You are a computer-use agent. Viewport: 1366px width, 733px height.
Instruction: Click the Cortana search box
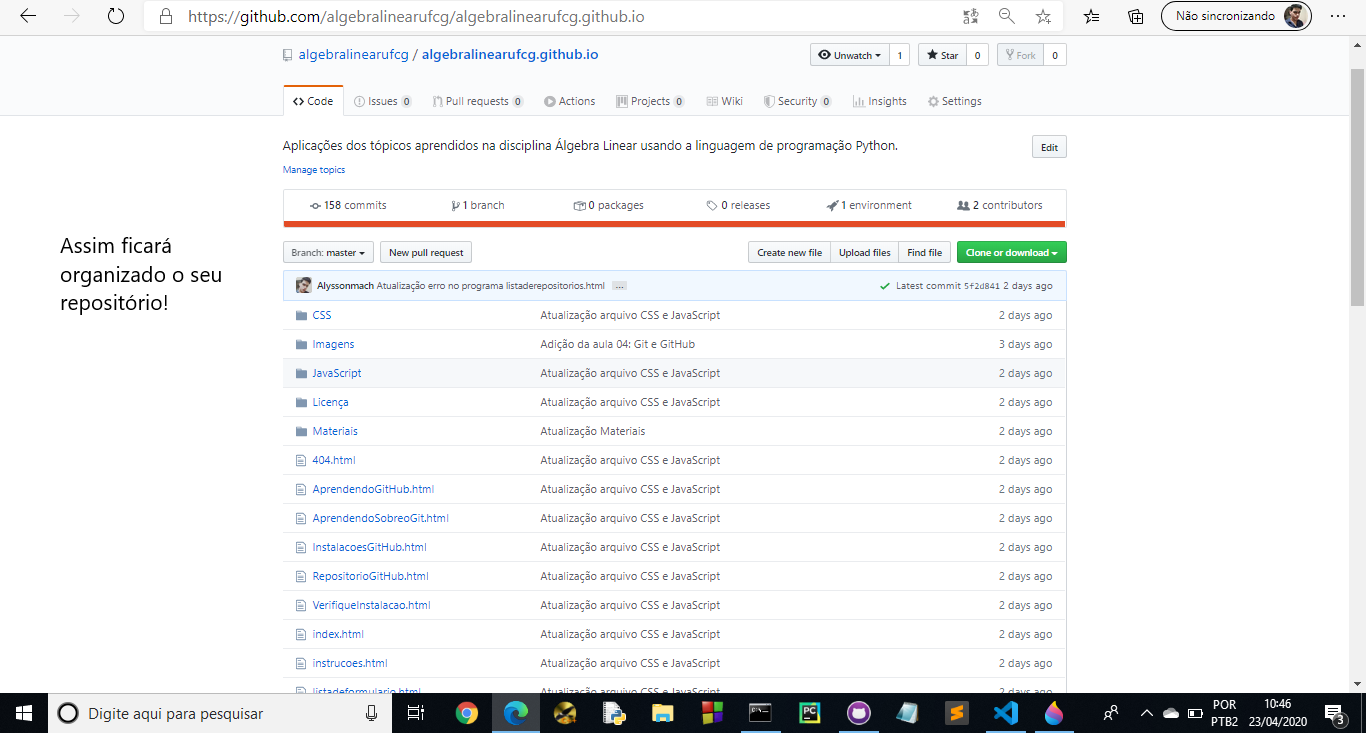pos(221,713)
